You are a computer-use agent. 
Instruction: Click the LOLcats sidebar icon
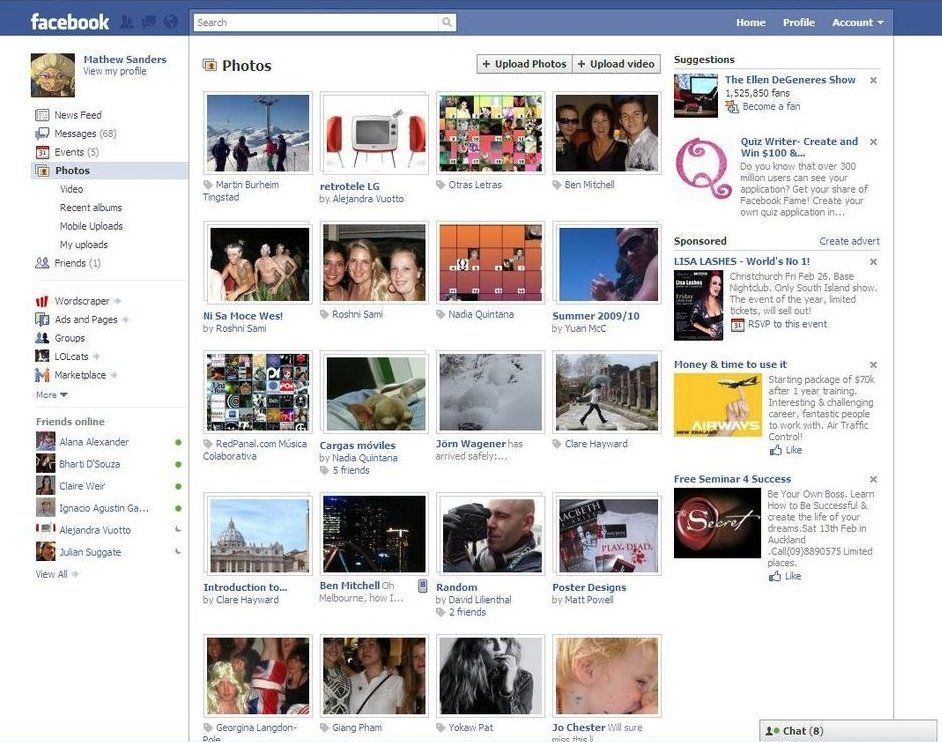coord(42,356)
